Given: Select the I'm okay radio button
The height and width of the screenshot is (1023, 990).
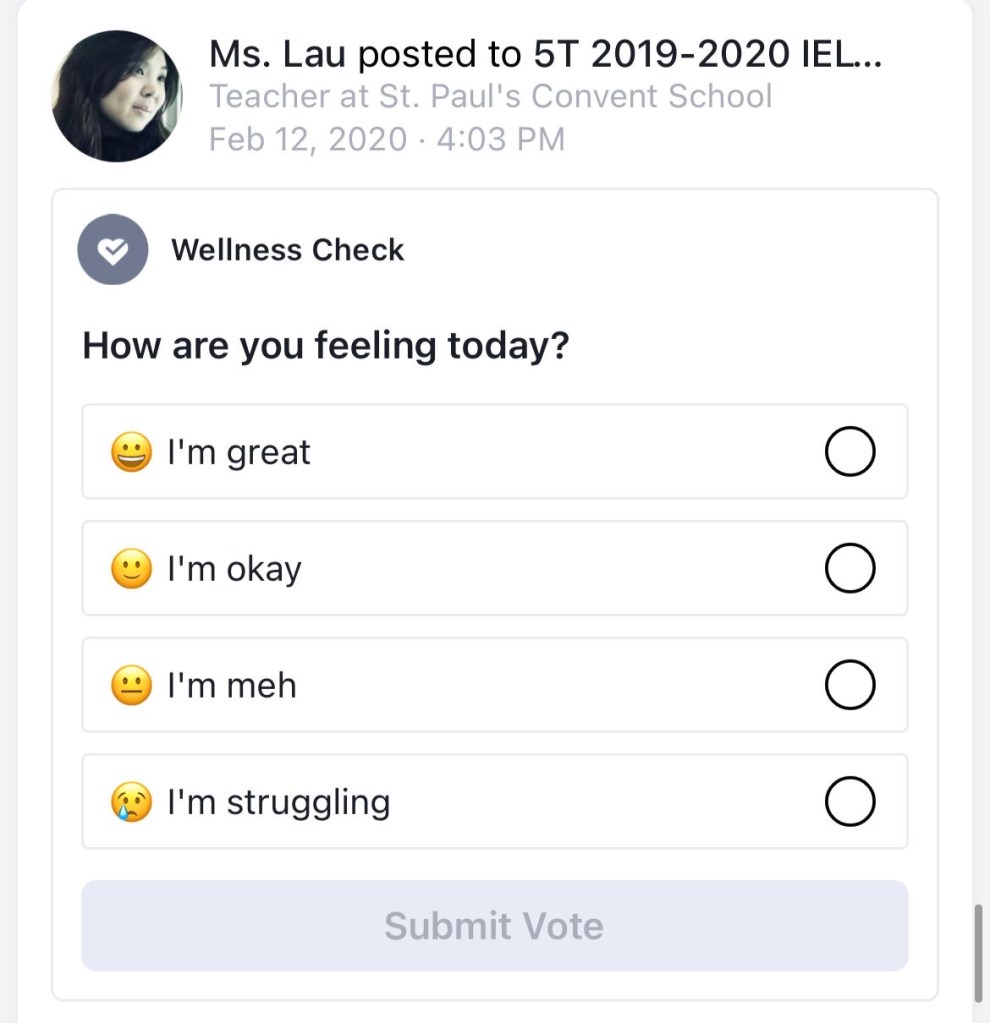Looking at the screenshot, I should tap(850, 569).
